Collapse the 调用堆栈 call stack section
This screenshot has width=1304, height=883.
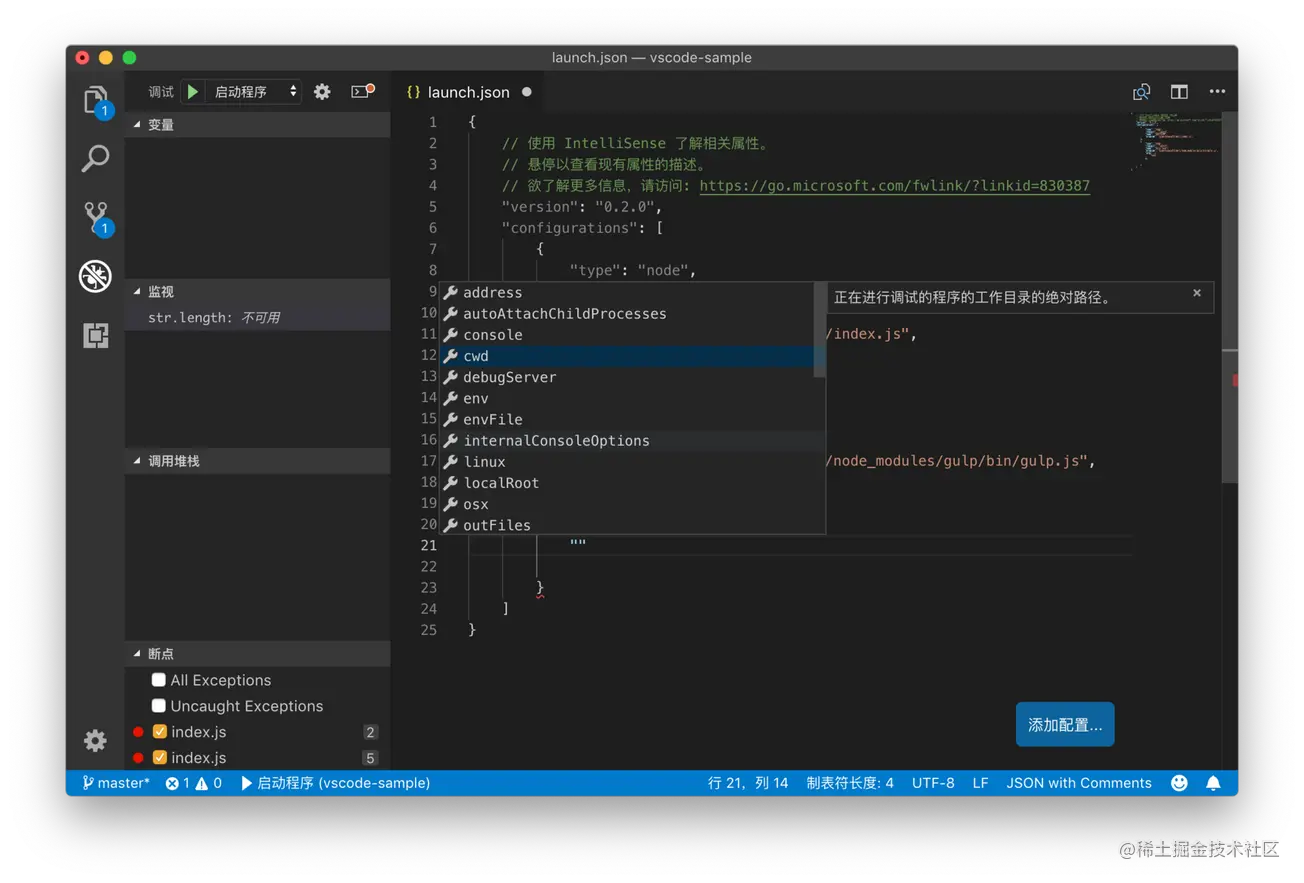[173, 461]
